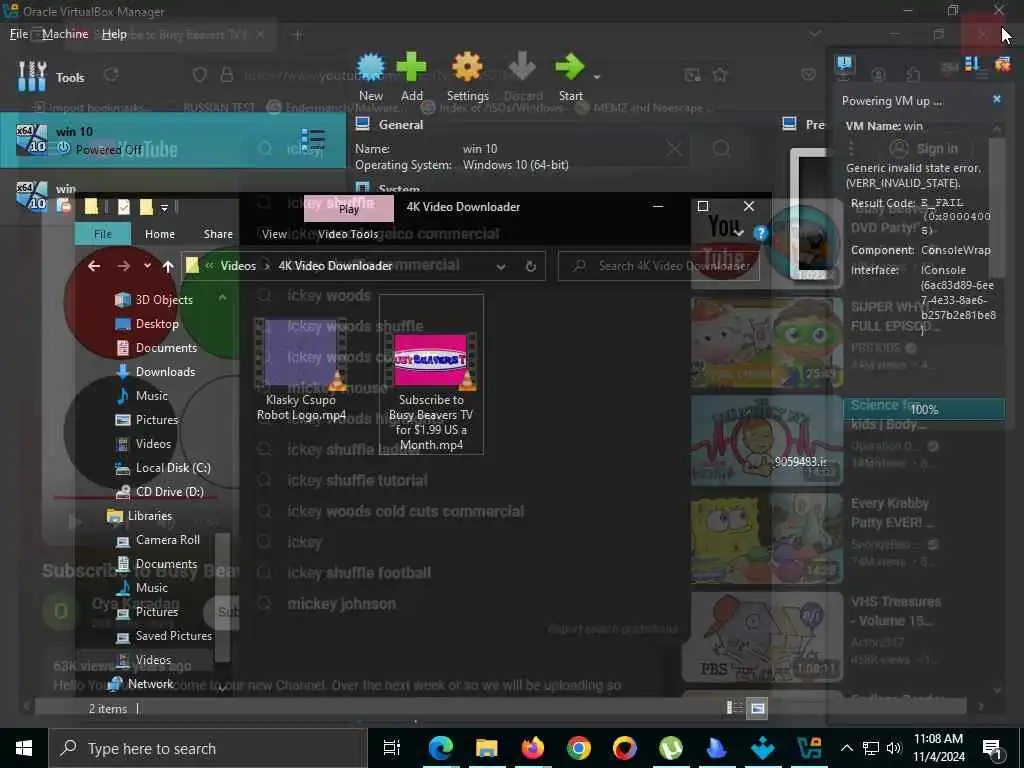Open Home tab in File Explorer ribbon

160,234
